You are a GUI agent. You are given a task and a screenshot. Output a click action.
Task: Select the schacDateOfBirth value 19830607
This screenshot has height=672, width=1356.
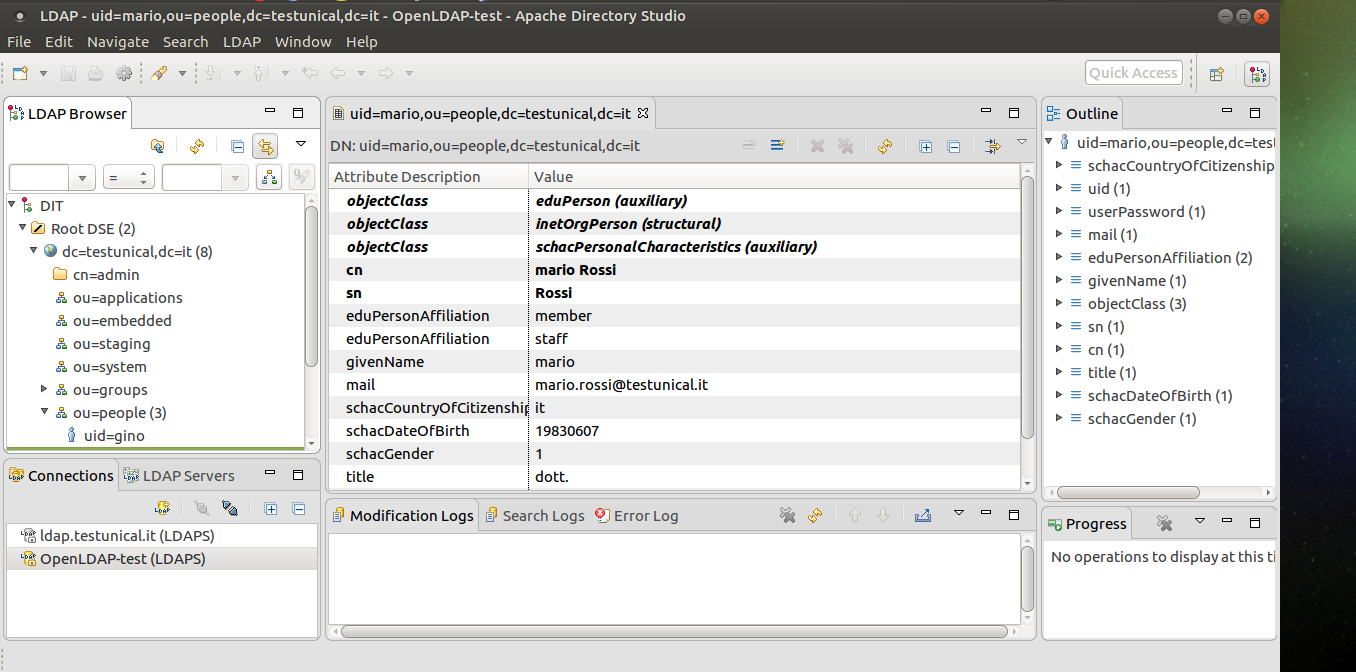[567, 431]
